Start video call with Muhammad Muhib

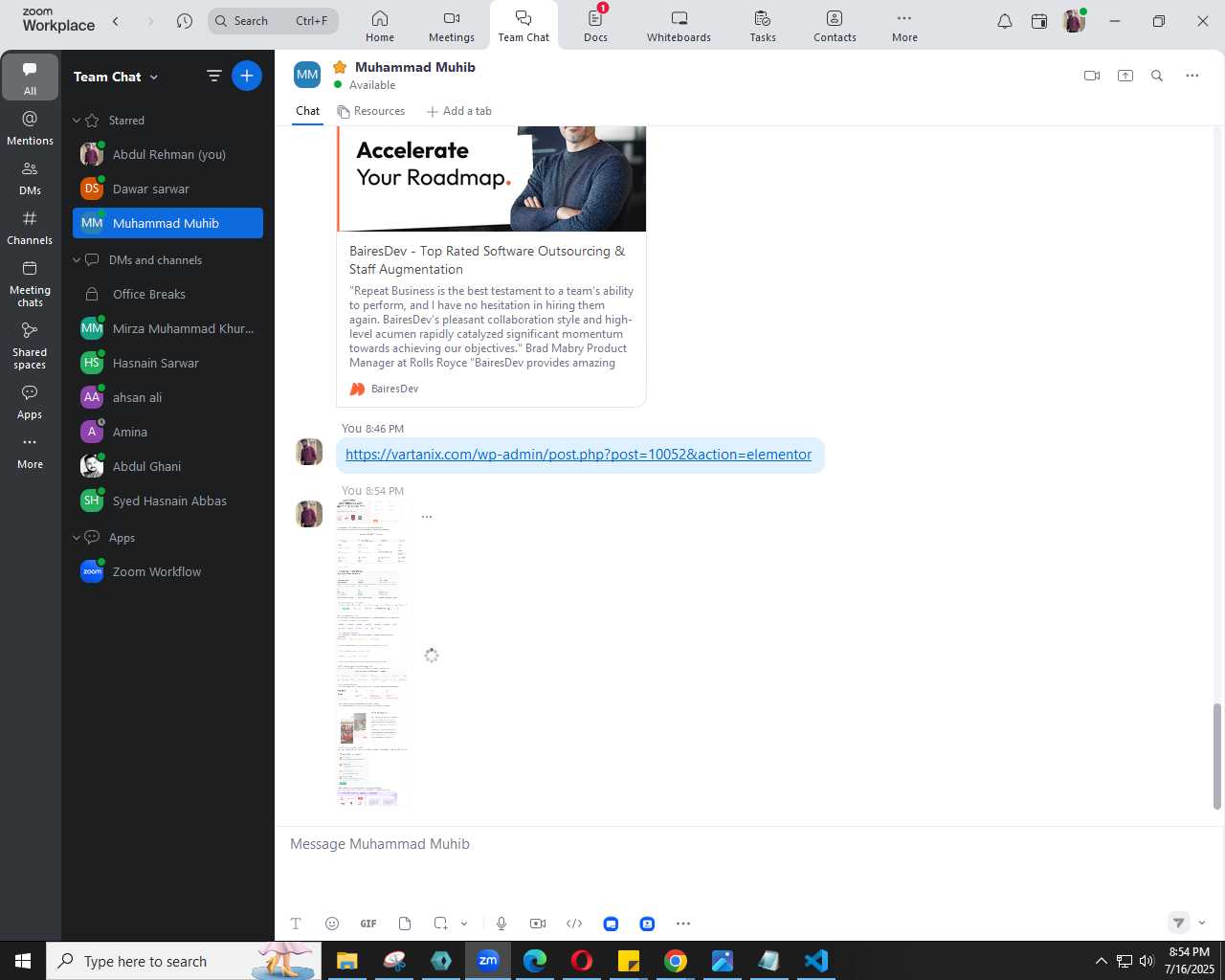(x=1092, y=76)
